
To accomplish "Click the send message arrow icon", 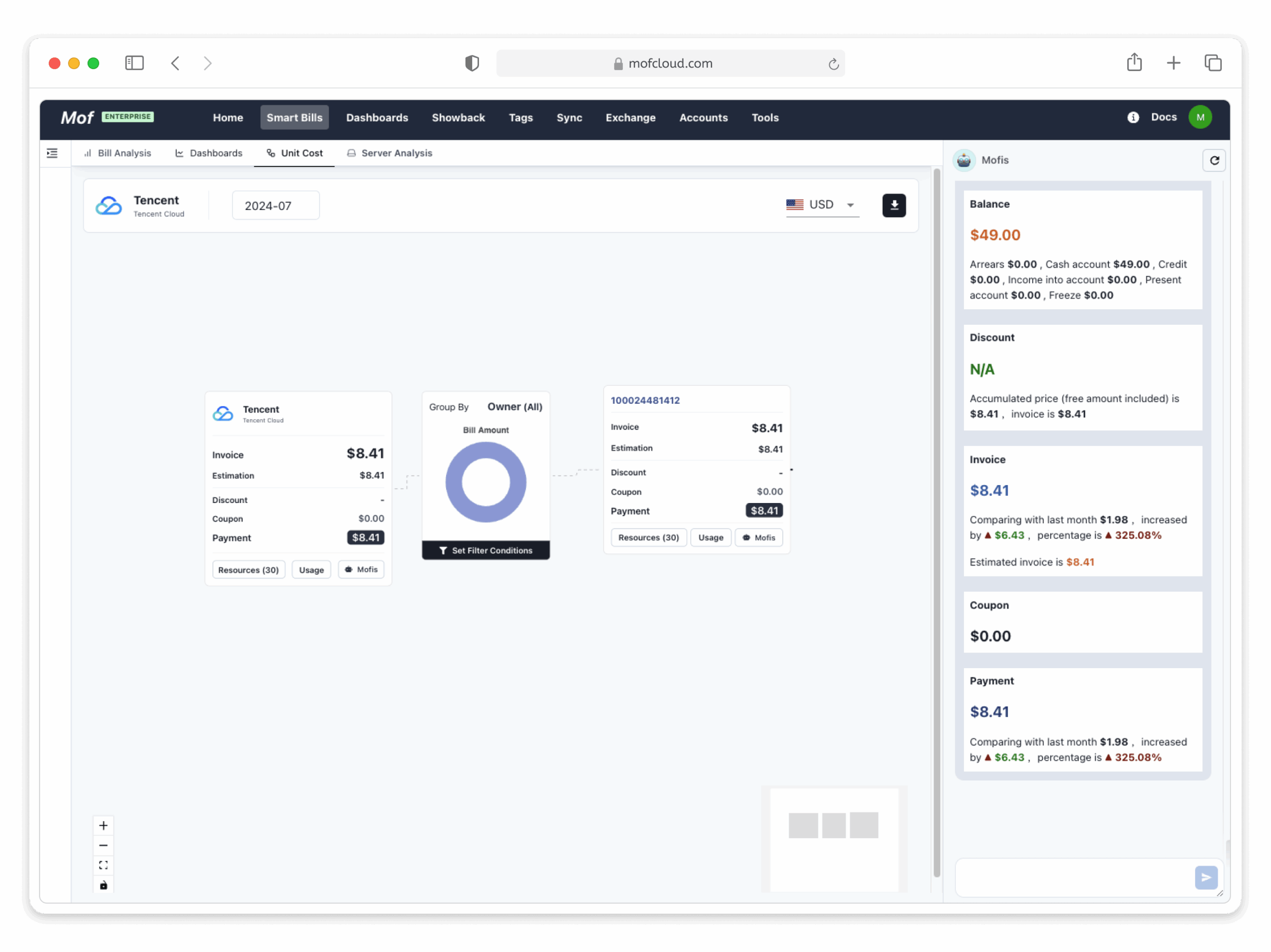I will pyautogui.click(x=1205, y=877).
